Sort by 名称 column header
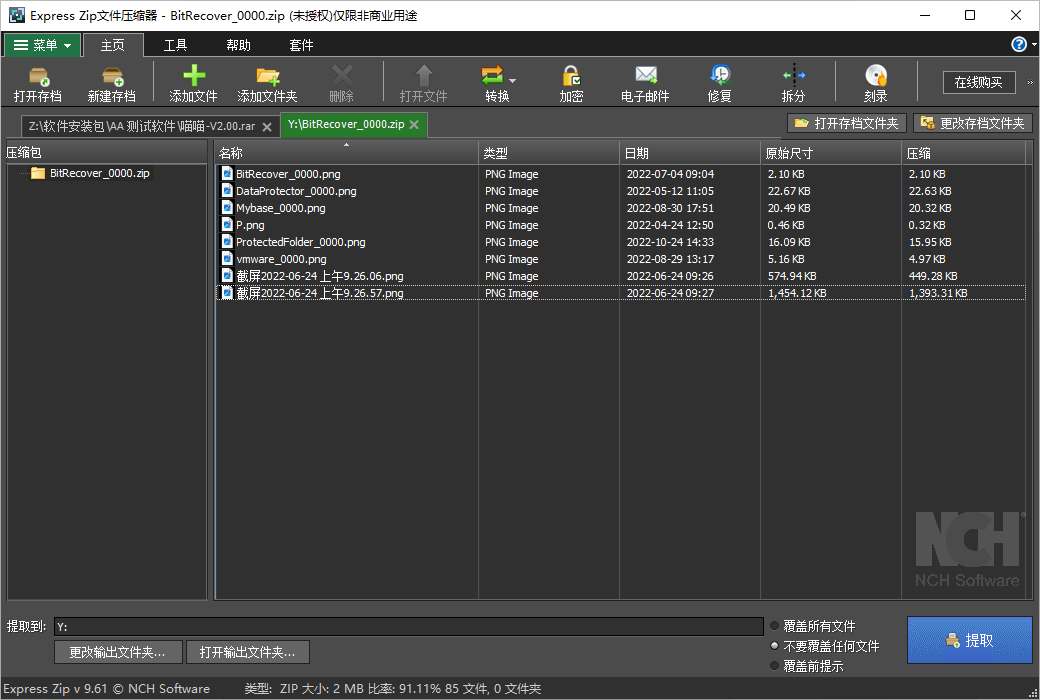1040x700 pixels. pyautogui.click(x=346, y=153)
